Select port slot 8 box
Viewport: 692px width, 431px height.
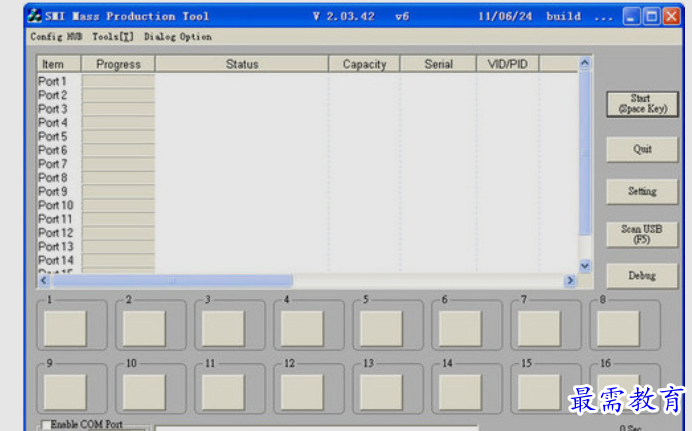pyautogui.click(x=618, y=328)
